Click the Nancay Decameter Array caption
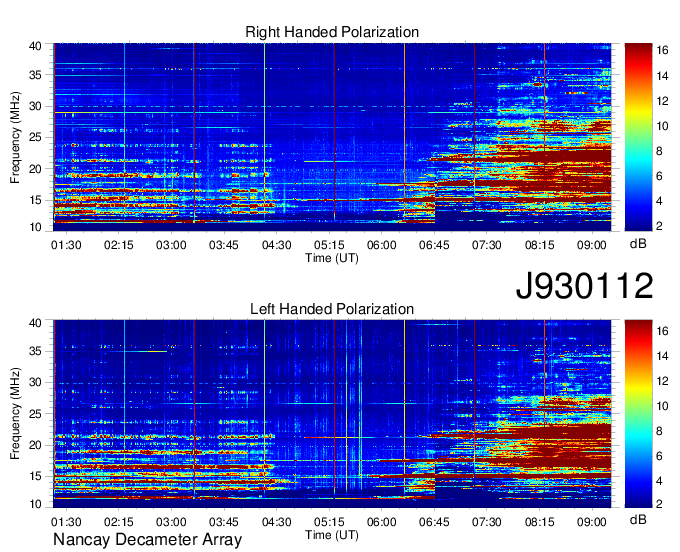Viewport: 680px width, 552px height. point(147,540)
